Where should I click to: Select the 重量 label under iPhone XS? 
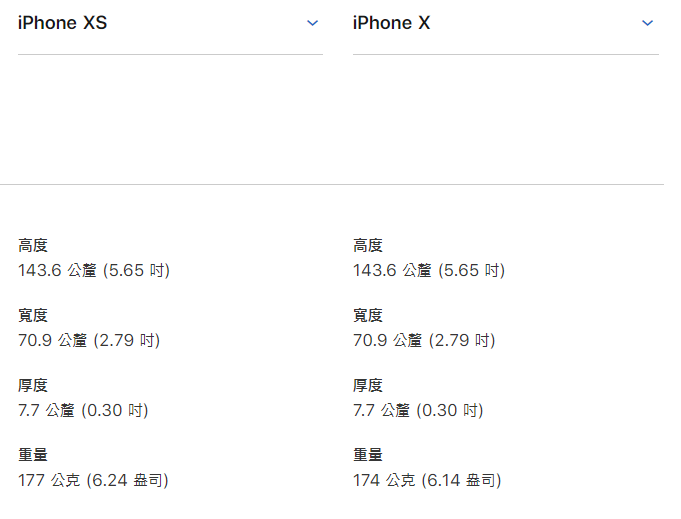[x=33, y=455]
